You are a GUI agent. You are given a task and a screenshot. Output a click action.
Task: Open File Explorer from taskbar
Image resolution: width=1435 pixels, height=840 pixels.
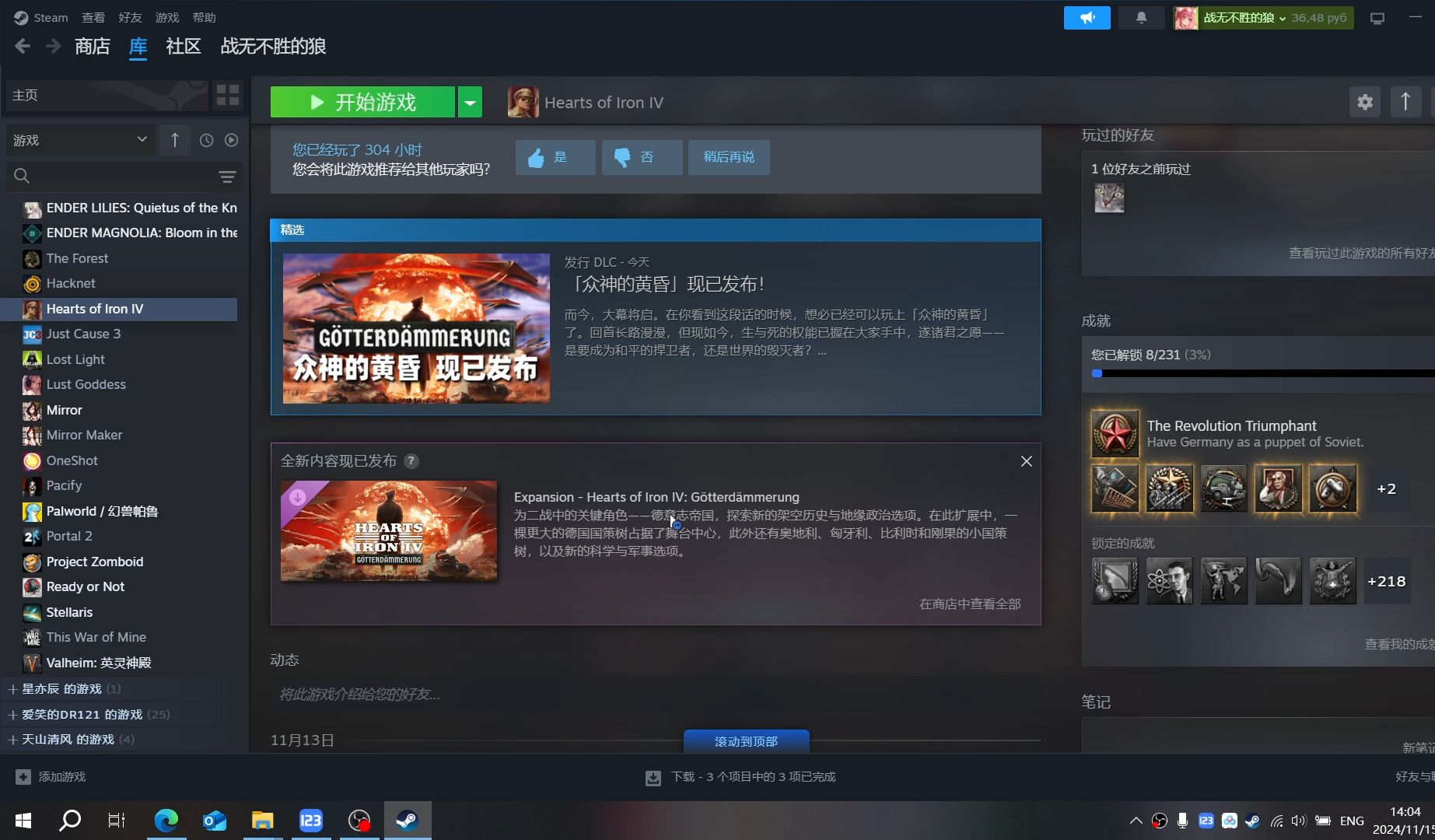[x=263, y=821]
